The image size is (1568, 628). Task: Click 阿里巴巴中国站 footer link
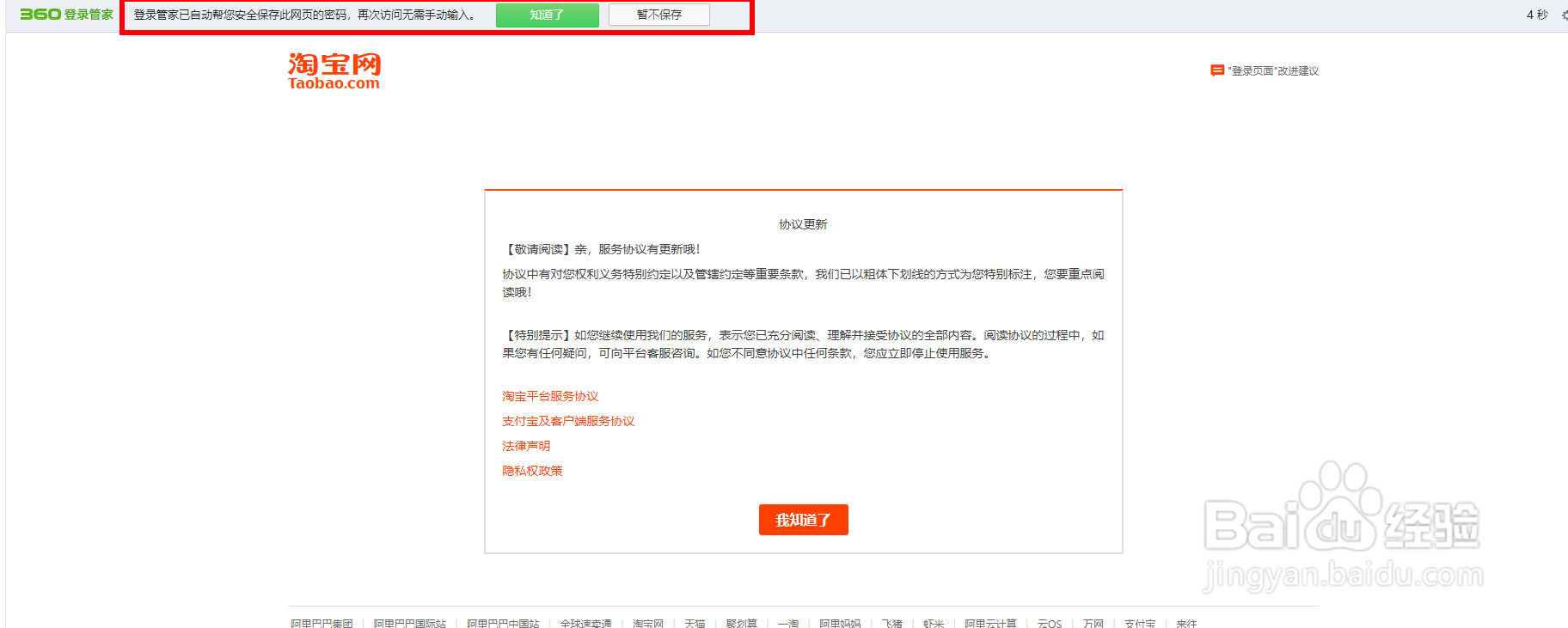click(503, 623)
